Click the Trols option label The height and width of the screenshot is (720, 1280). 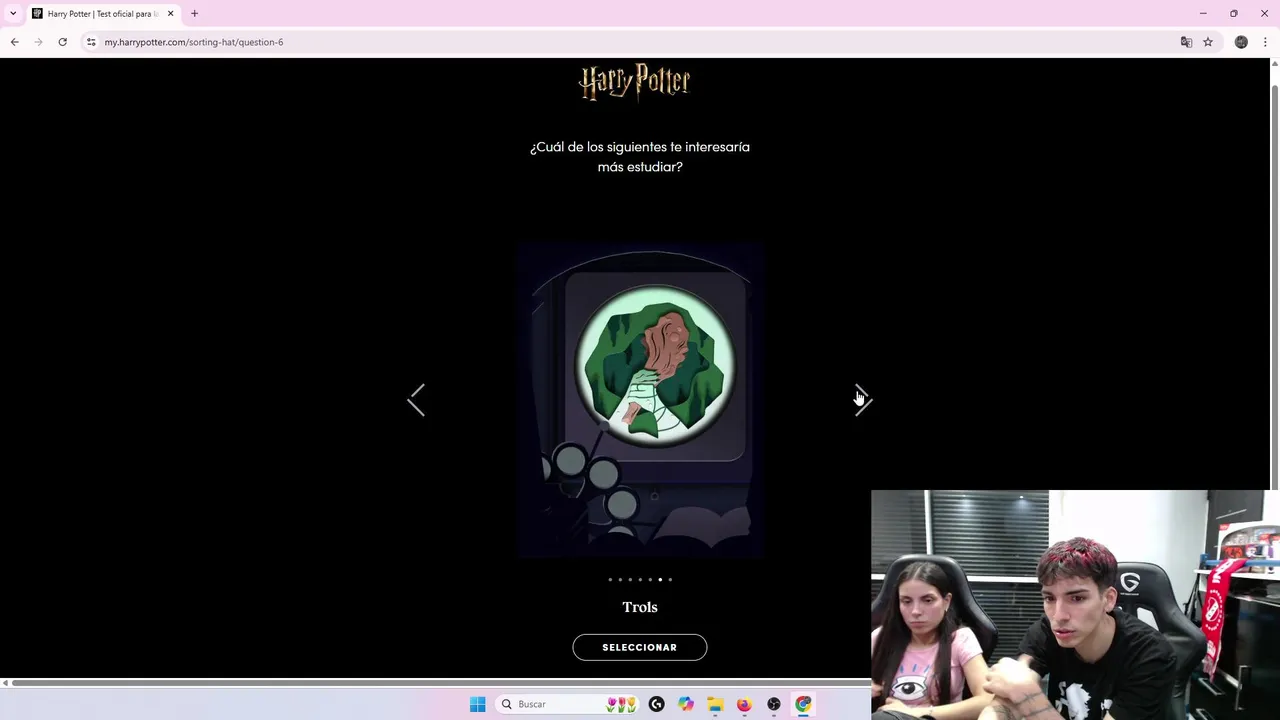pyautogui.click(x=640, y=607)
